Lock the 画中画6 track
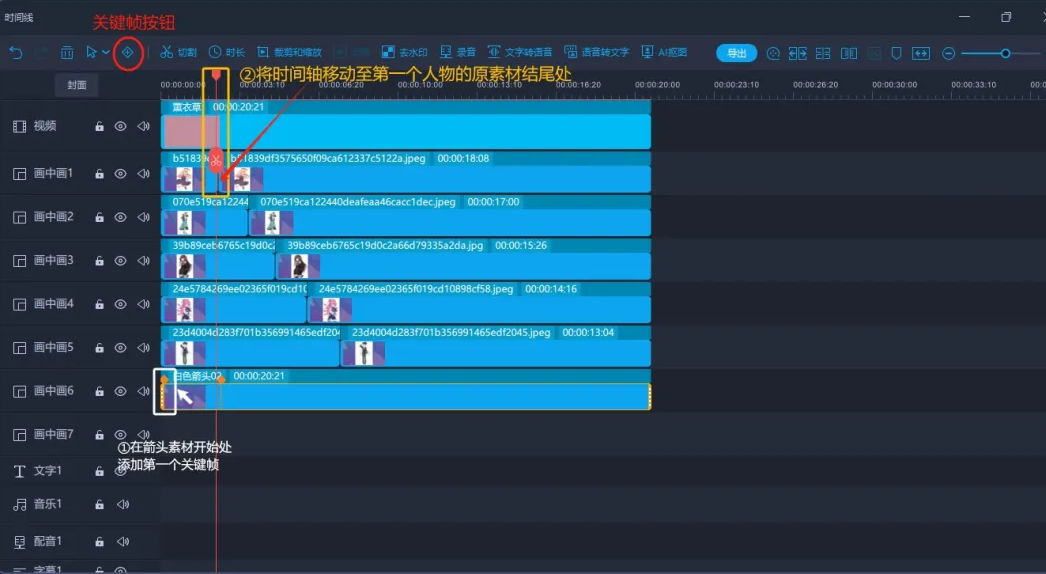This screenshot has height=574, width=1046. pyautogui.click(x=99, y=391)
